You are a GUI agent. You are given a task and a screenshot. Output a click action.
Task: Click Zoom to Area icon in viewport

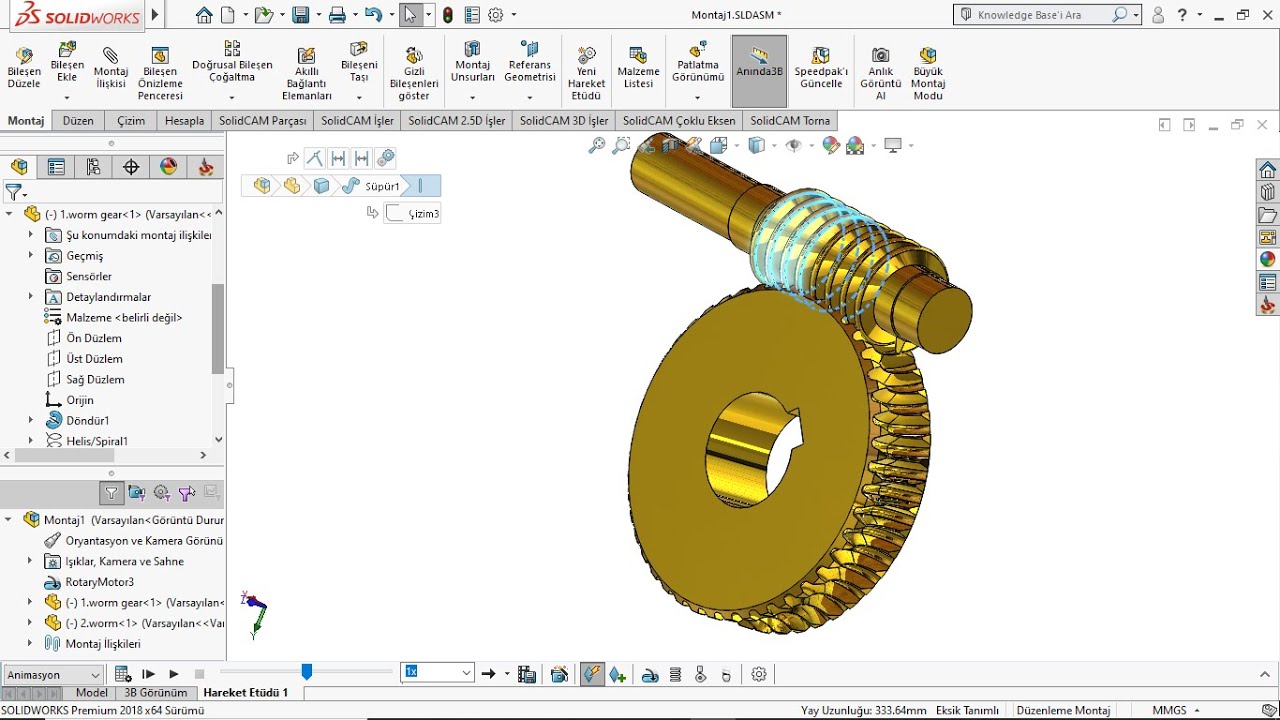coord(621,145)
